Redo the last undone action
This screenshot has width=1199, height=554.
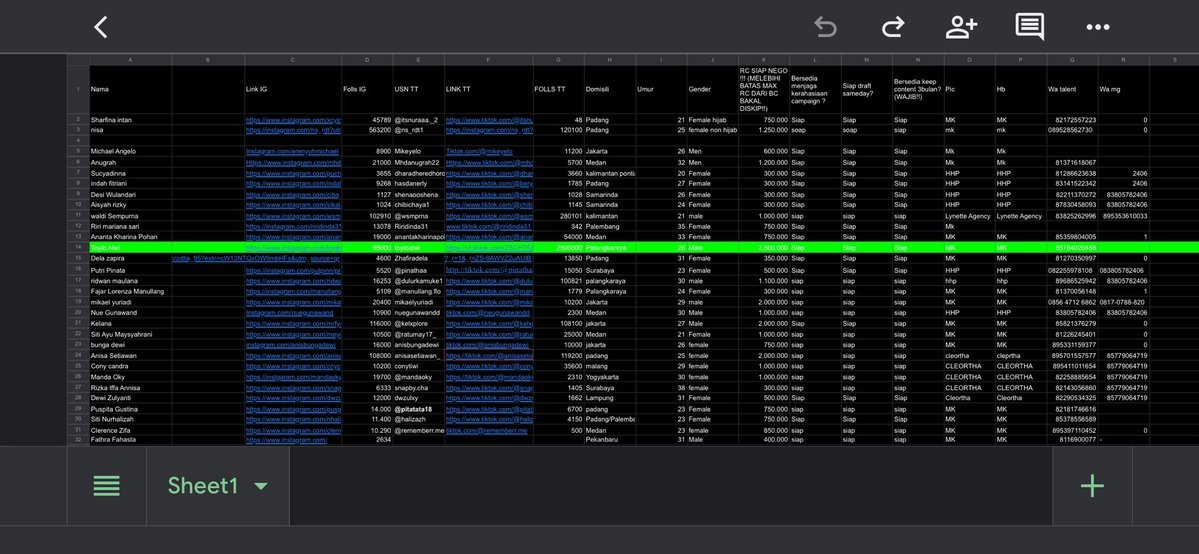pos(892,27)
